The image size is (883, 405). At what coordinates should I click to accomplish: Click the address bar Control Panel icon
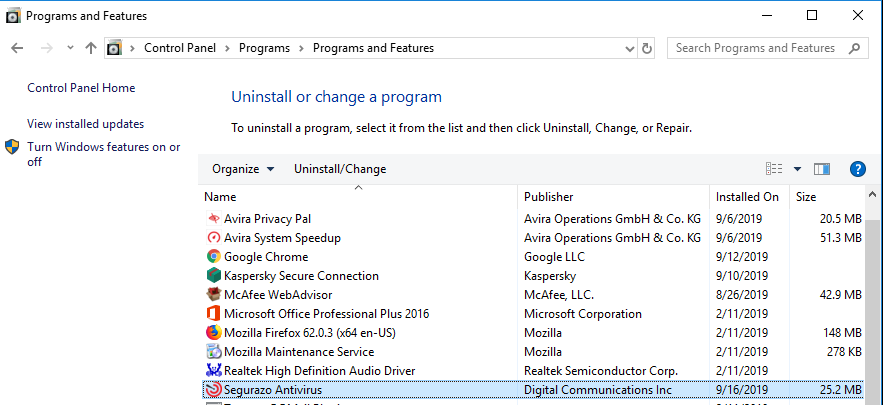pos(114,48)
